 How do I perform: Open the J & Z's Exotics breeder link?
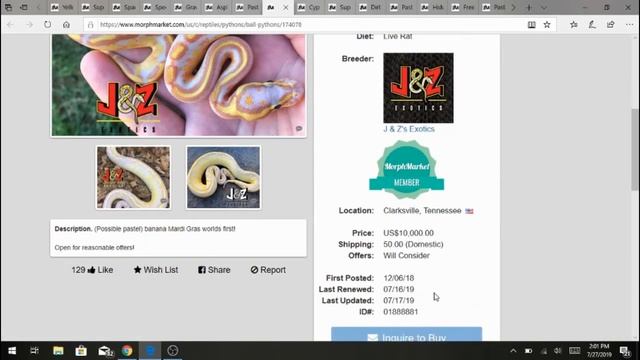pos(409,129)
